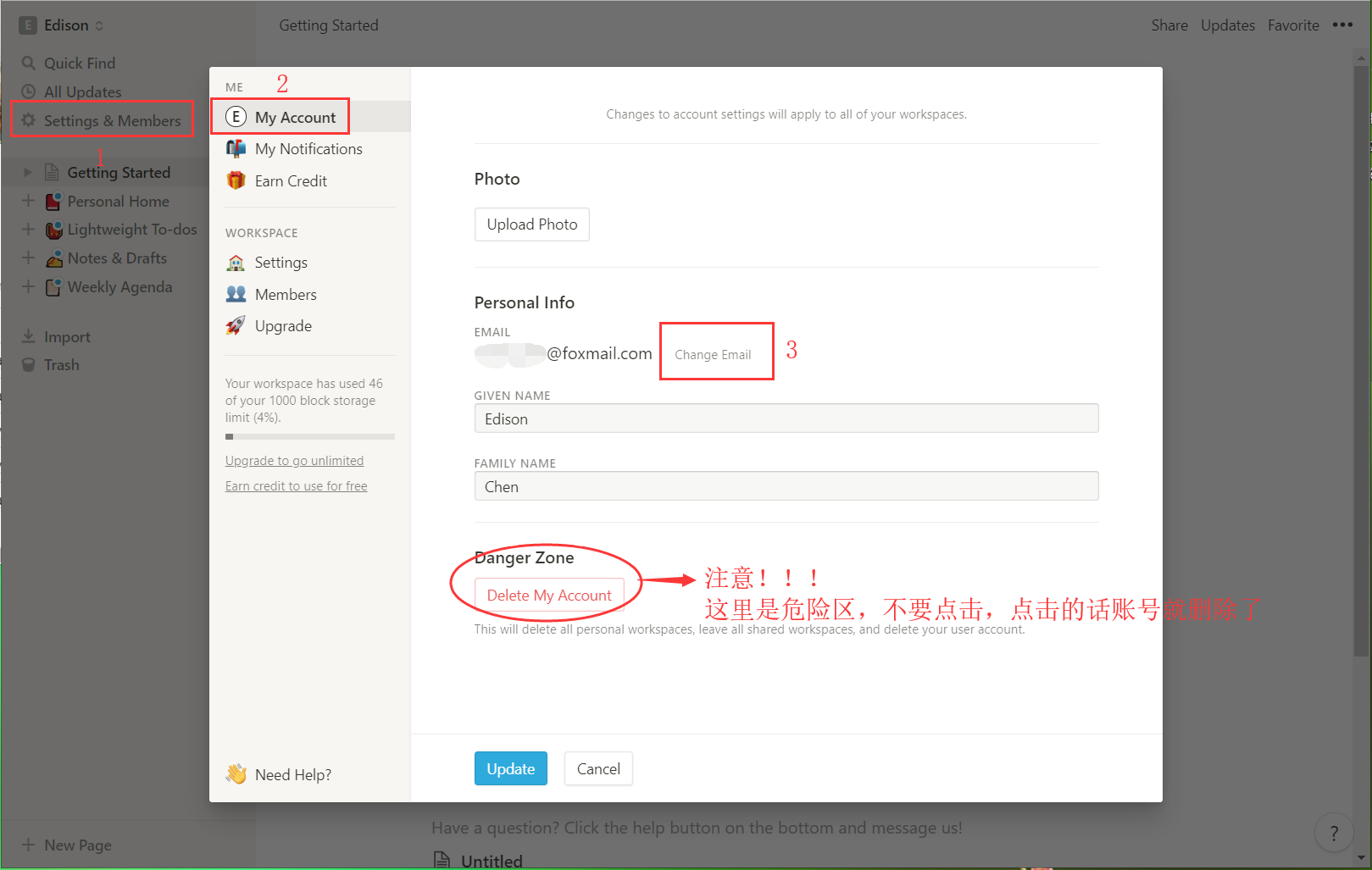Click the Import download icon
The width and height of the screenshot is (1372, 870).
[29, 336]
